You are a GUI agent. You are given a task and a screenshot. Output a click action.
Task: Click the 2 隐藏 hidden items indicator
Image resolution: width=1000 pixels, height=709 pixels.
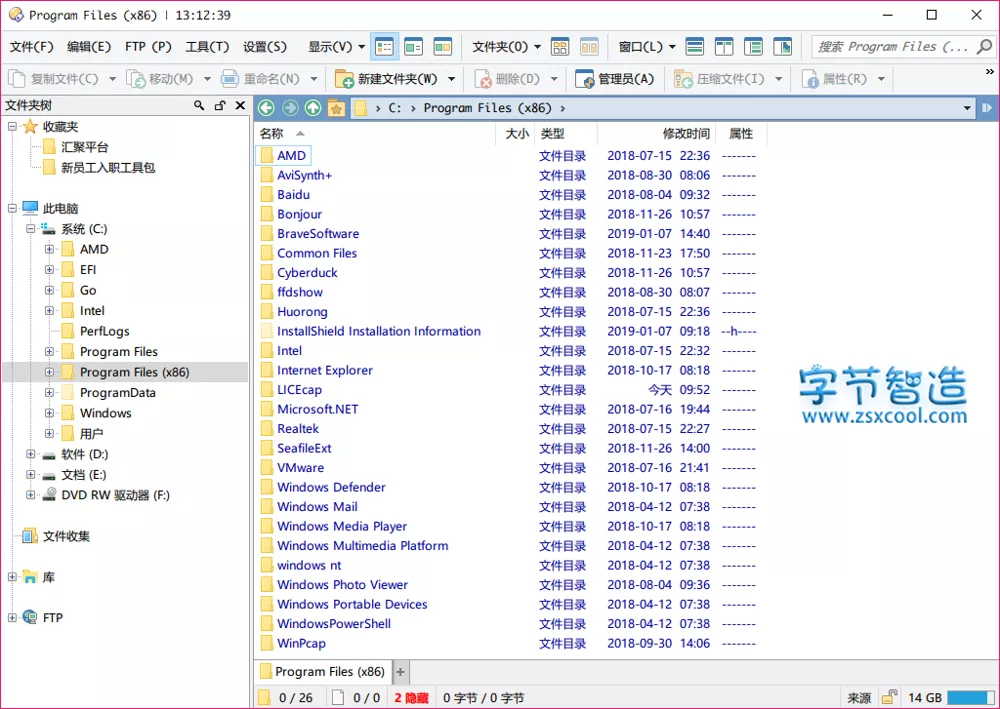(411, 698)
